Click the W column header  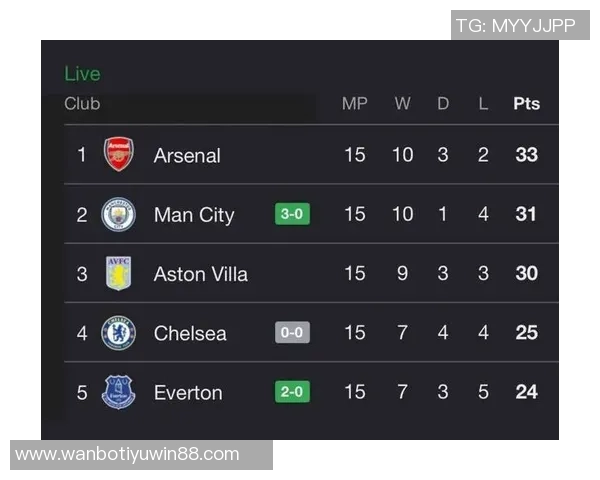(x=402, y=104)
